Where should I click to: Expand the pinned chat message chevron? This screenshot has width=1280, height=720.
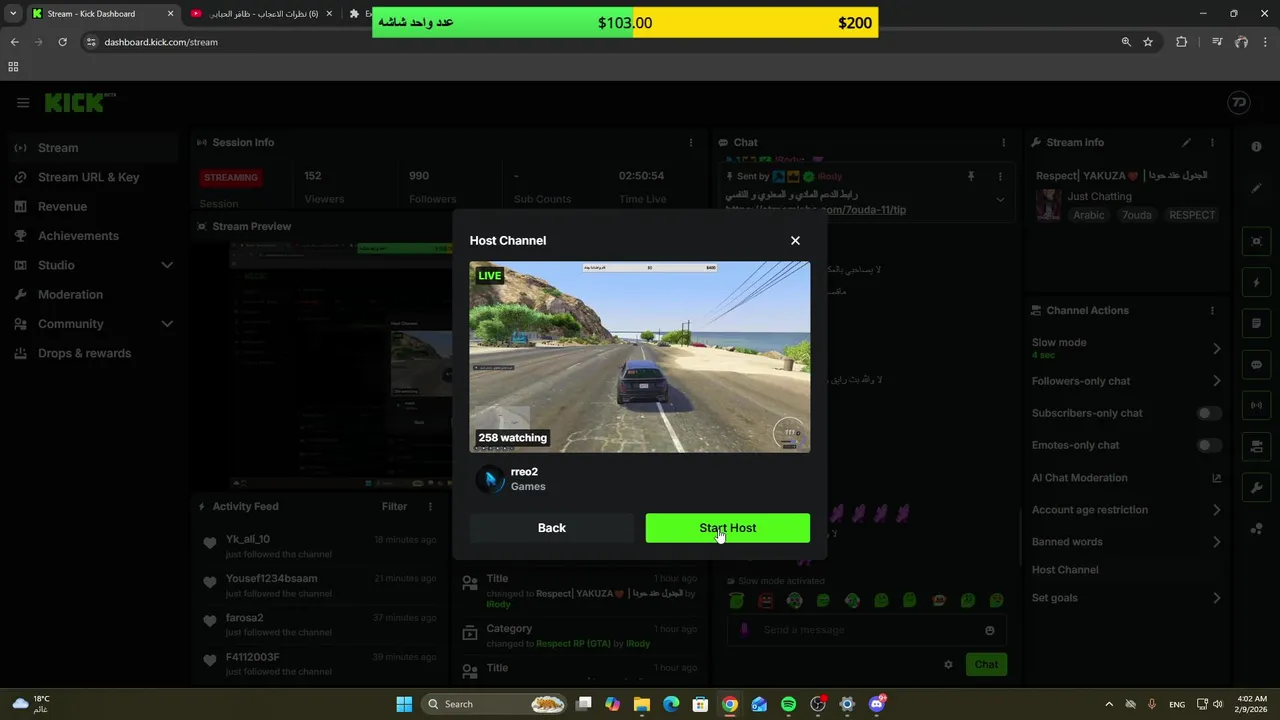[x=1000, y=199]
